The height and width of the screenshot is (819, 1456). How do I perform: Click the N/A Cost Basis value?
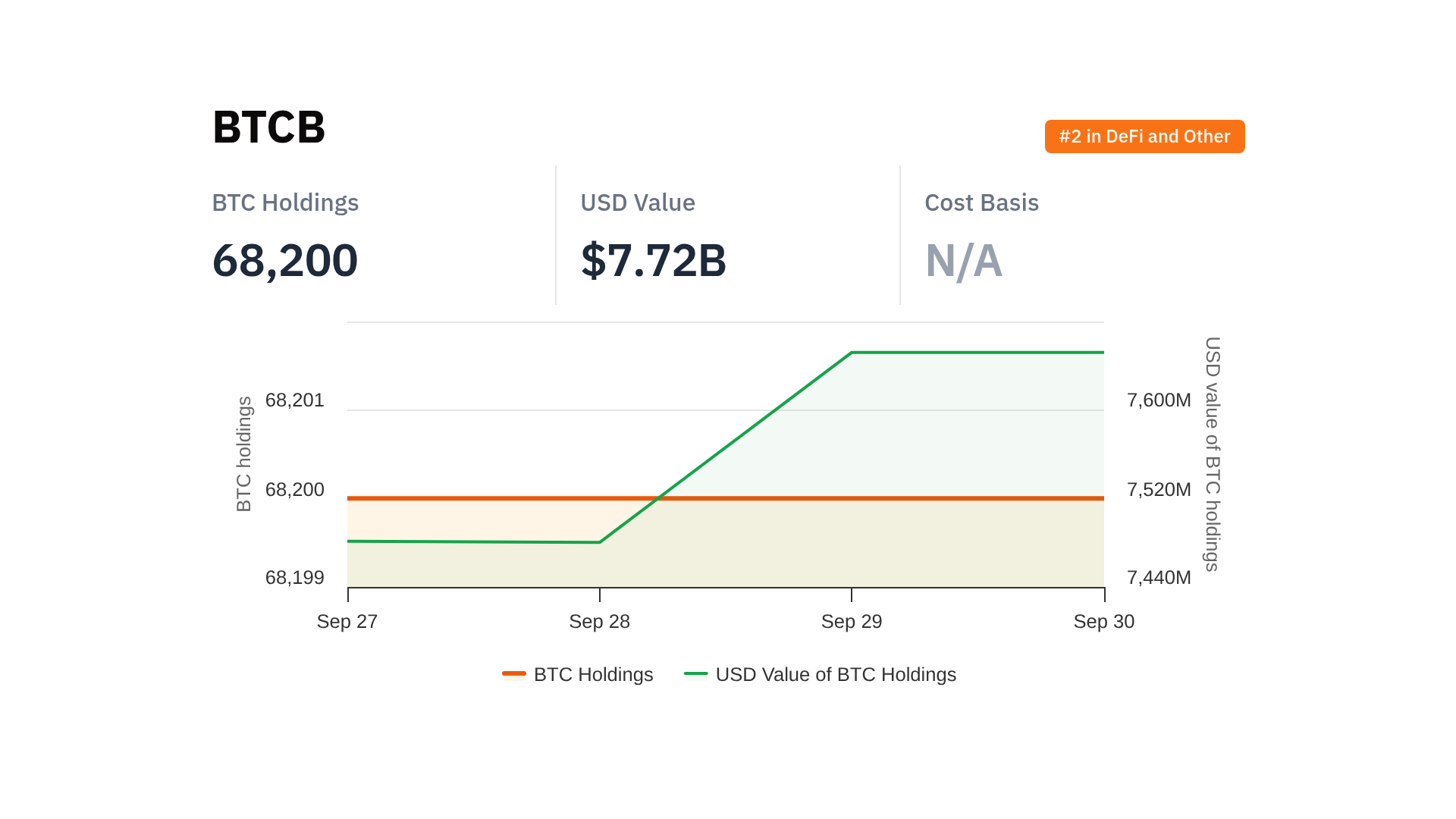pyautogui.click(x=963, y=260)
